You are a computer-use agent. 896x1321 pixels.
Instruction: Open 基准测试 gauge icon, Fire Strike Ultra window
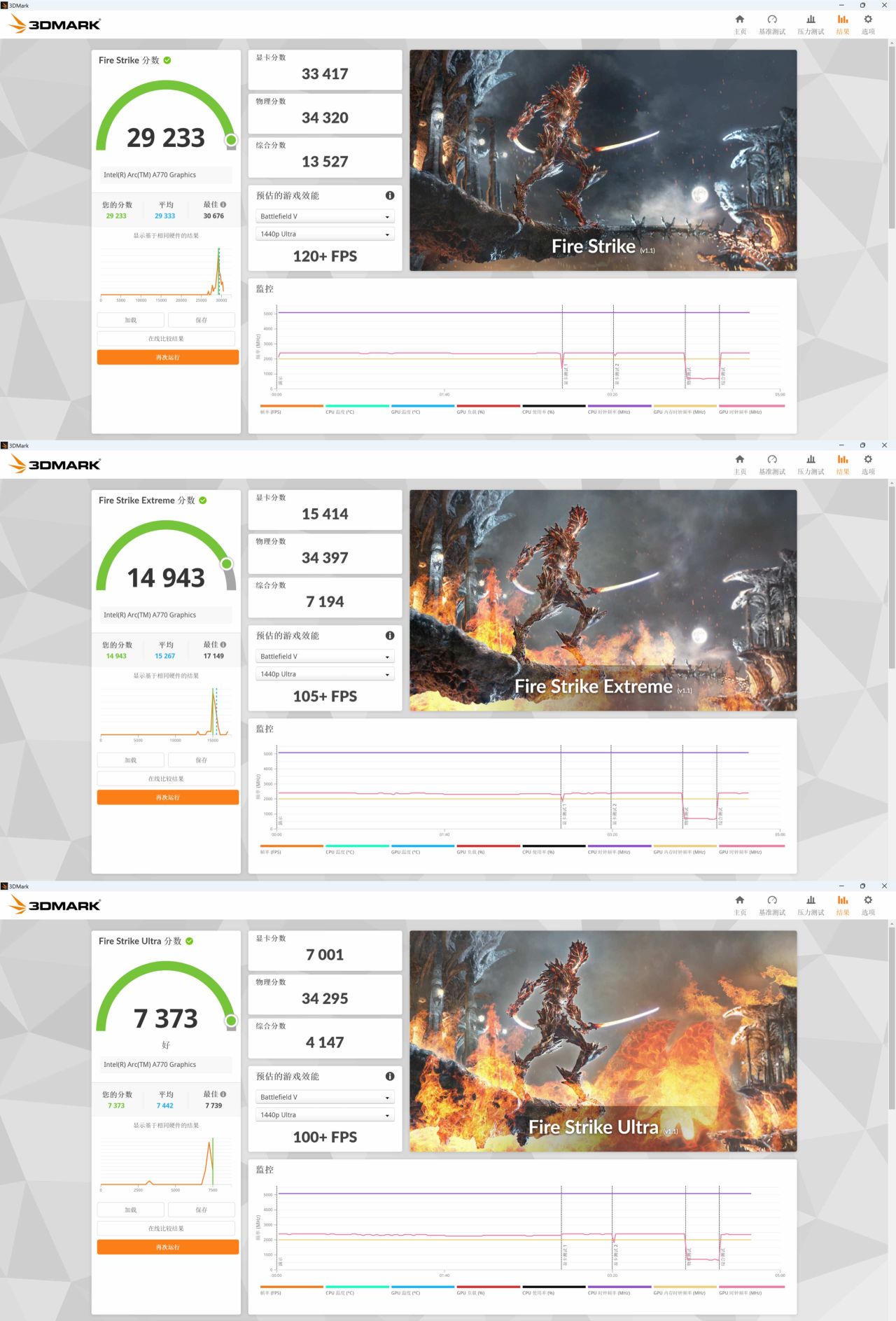coord(772,900)
